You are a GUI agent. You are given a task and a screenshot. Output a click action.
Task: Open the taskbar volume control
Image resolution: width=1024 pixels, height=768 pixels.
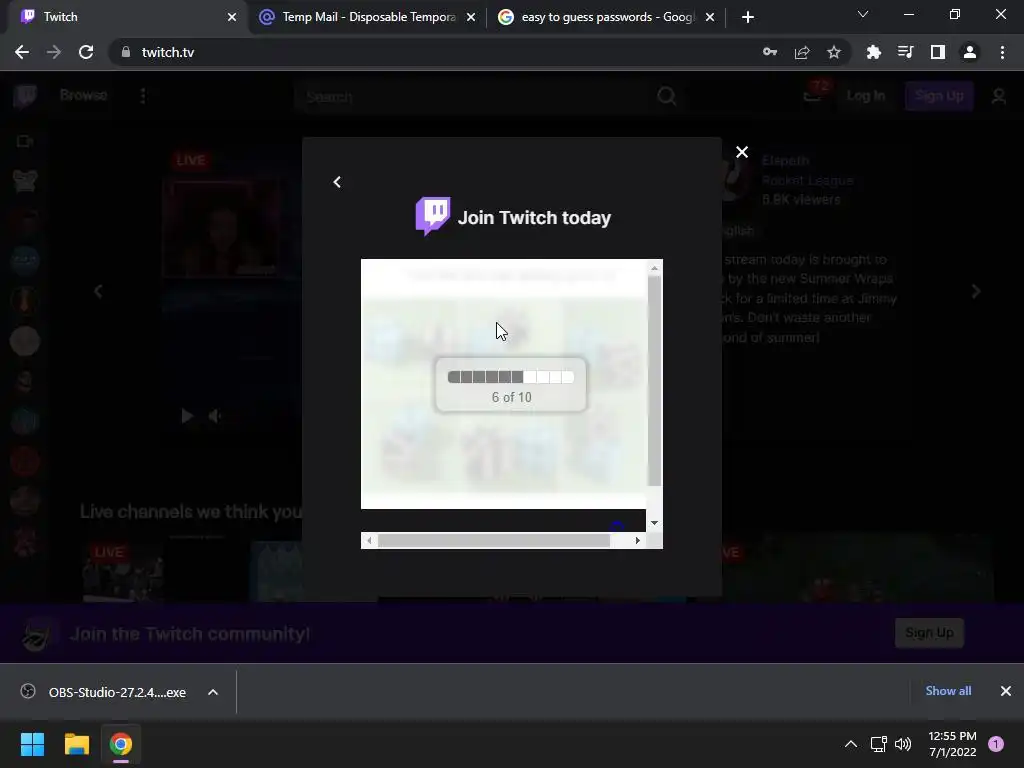903,744
